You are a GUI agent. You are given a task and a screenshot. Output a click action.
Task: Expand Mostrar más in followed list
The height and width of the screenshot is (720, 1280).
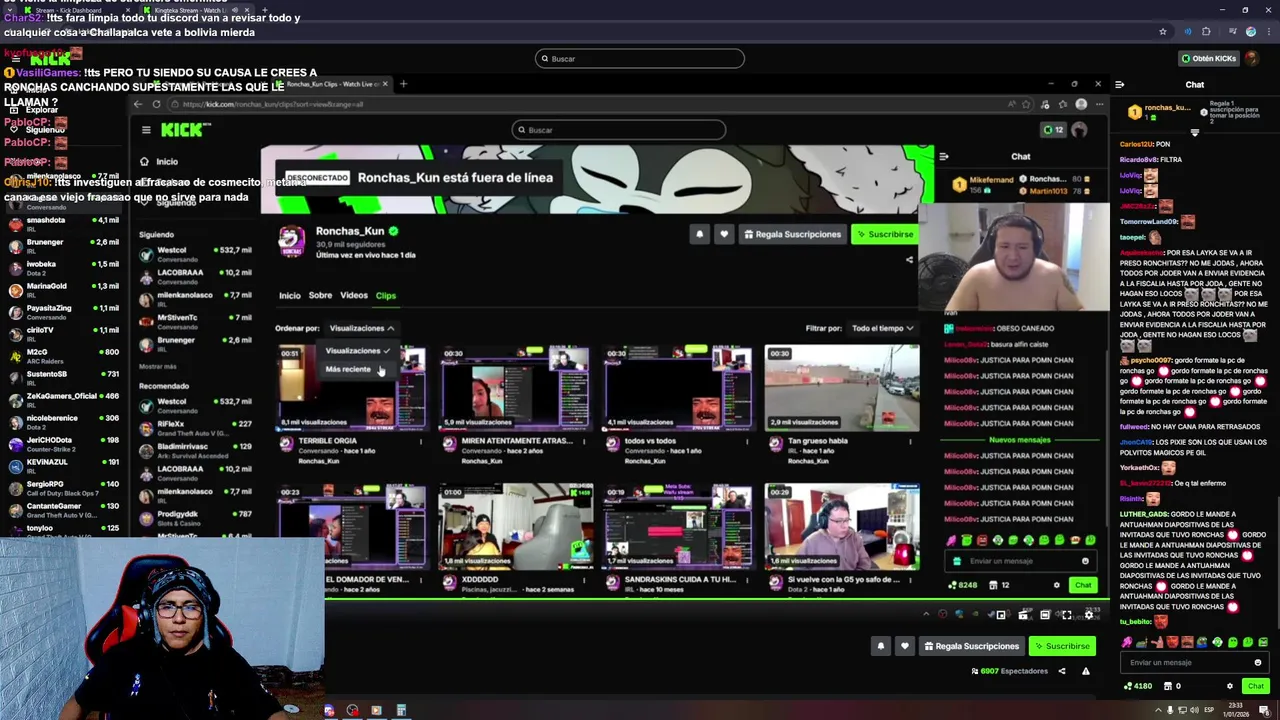pos(158,367)
